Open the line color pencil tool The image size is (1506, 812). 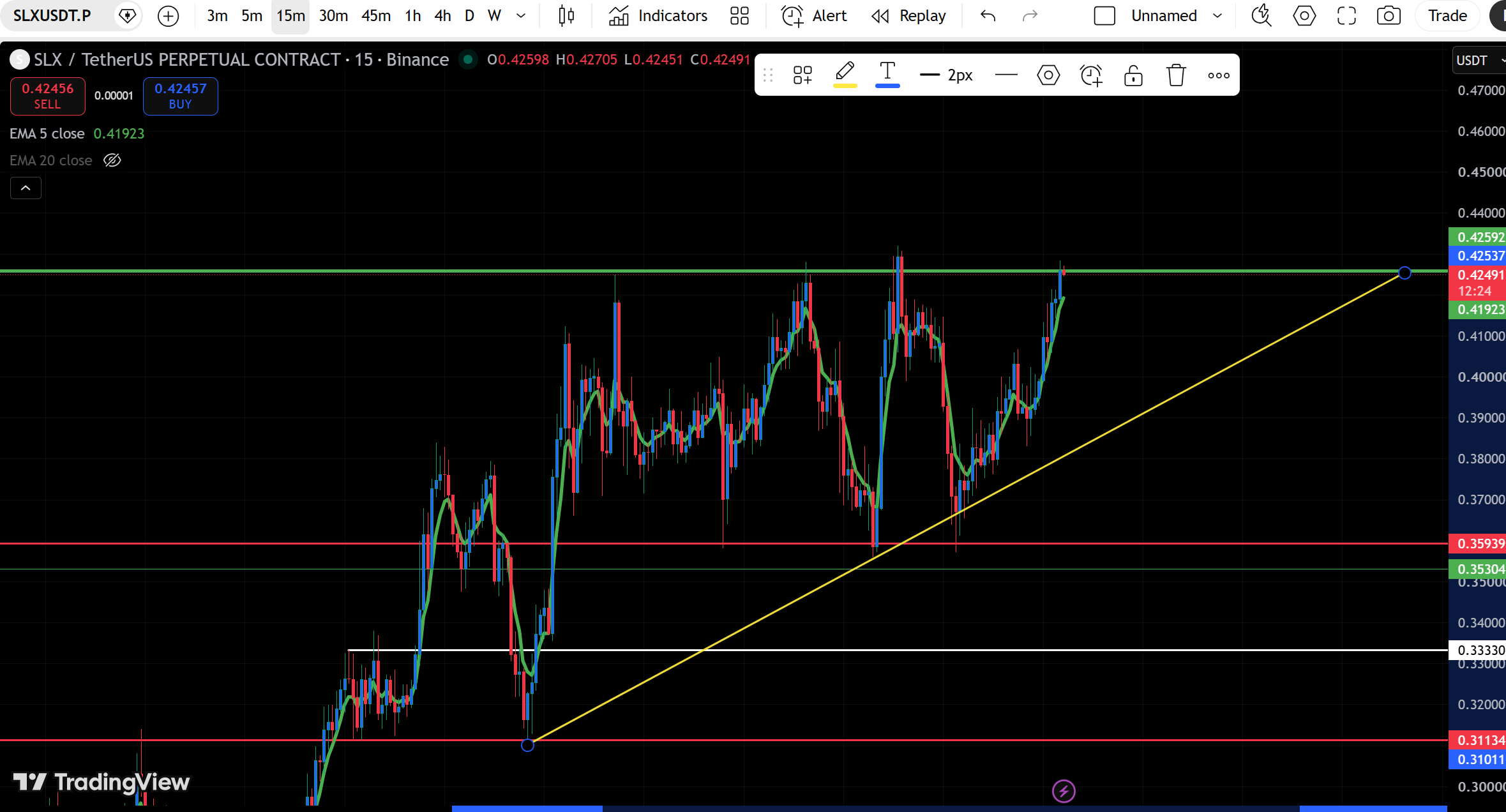click(845, 74)
